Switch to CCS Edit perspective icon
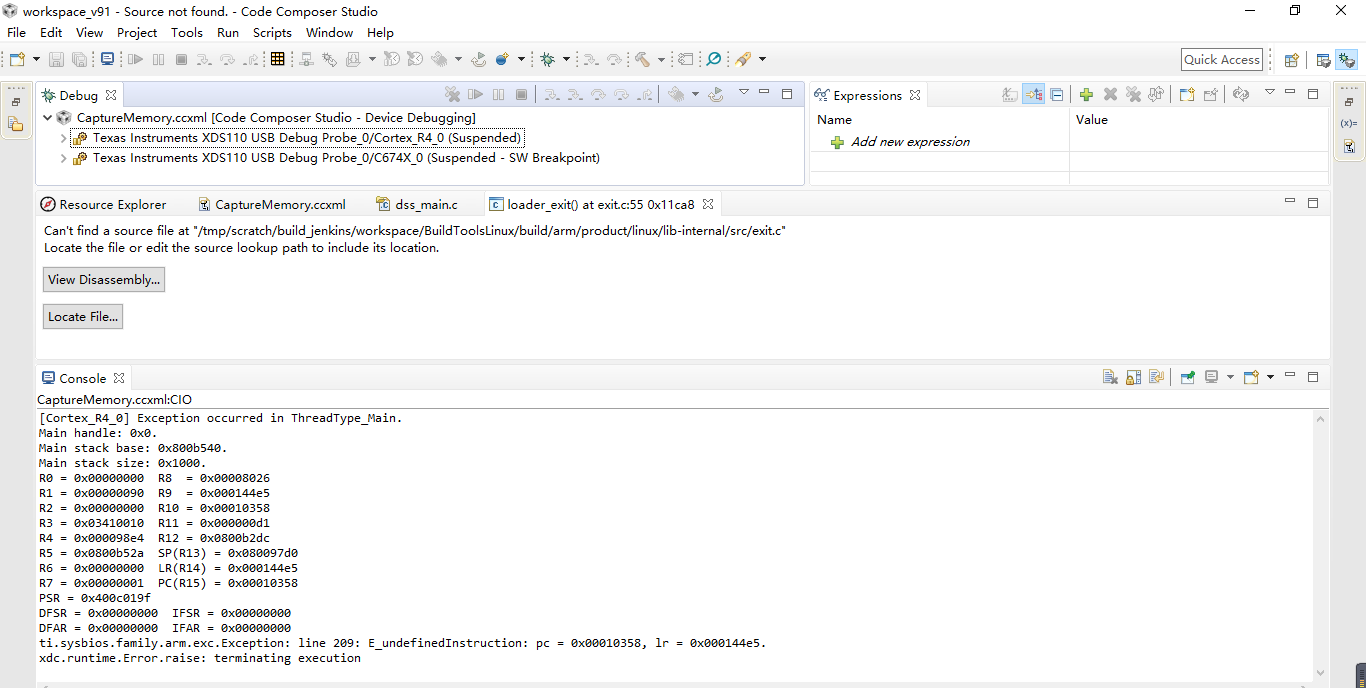This screenshot has width=1366, height=688. click(1323, 60)
